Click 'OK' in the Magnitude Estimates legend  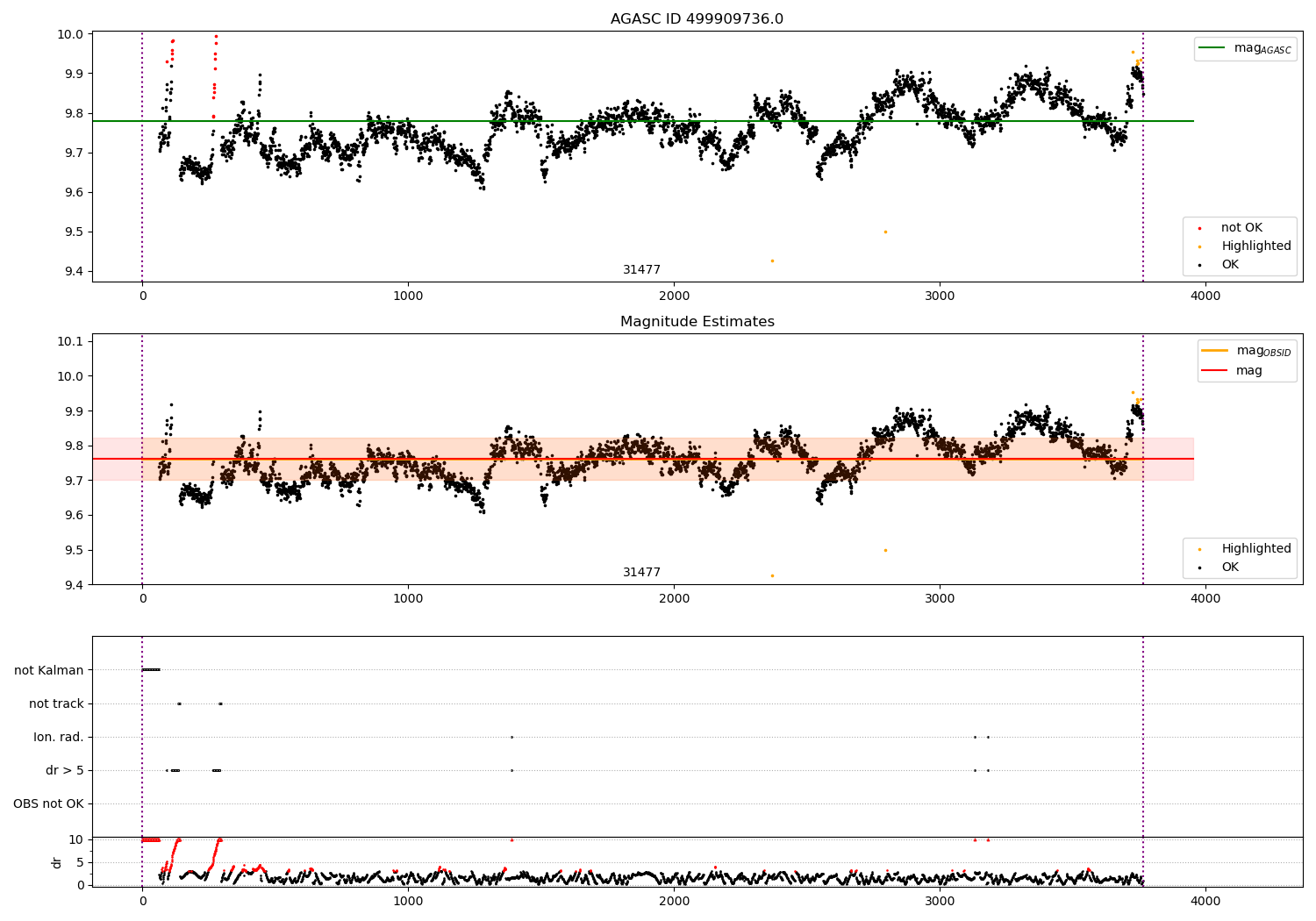(x=1230, y=568)
